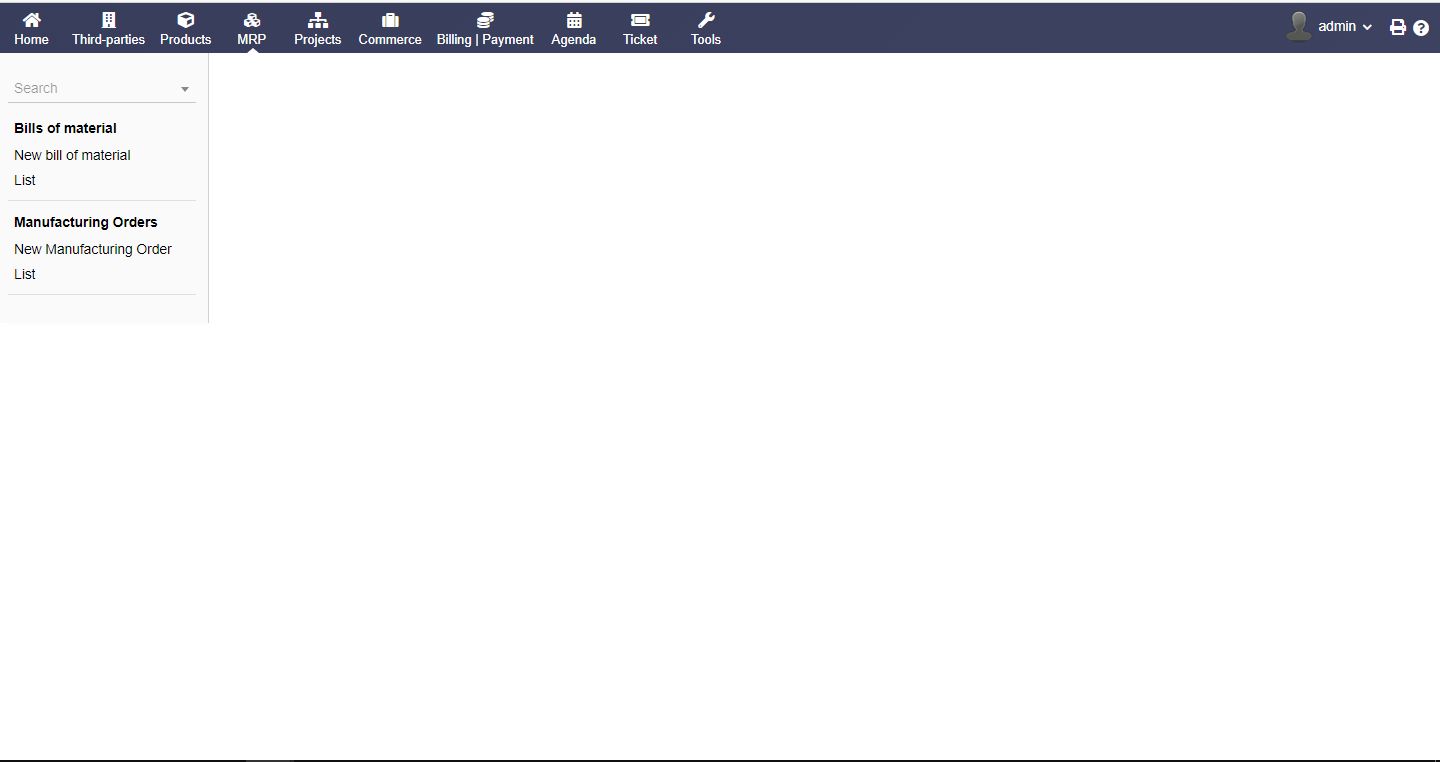
Task: Open the admin user dropdown
Action: [x=1345, y=27]
